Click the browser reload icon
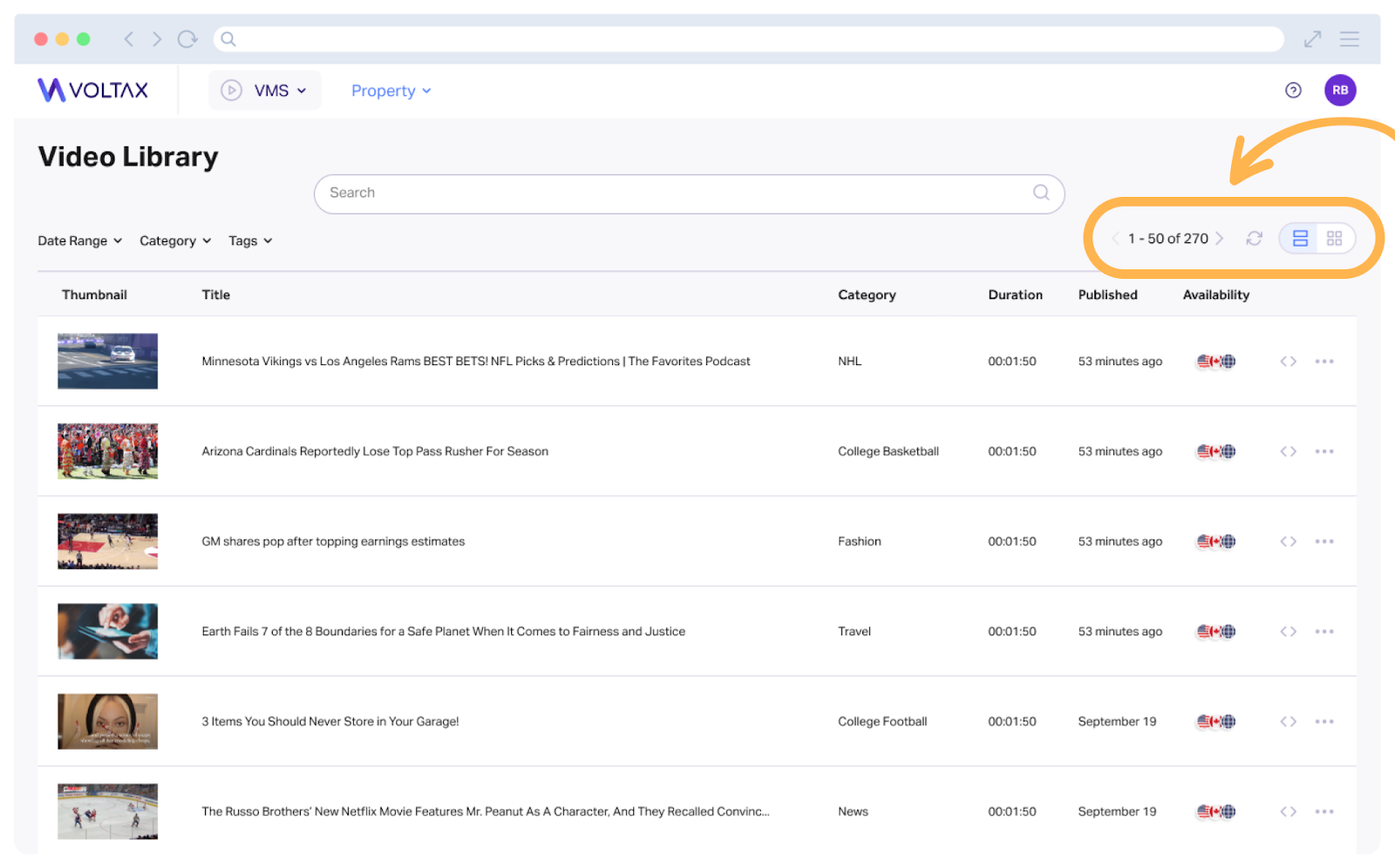 point(187,39)
